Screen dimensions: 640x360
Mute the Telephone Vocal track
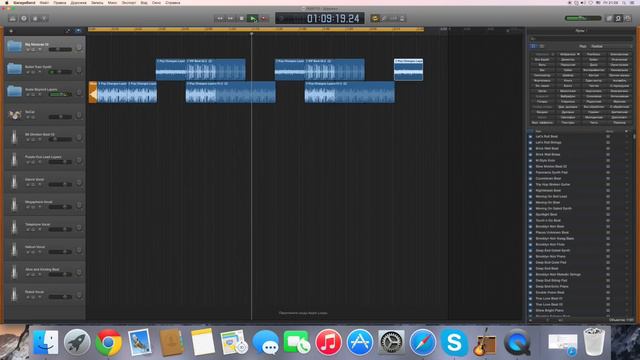tap(28, 229)
